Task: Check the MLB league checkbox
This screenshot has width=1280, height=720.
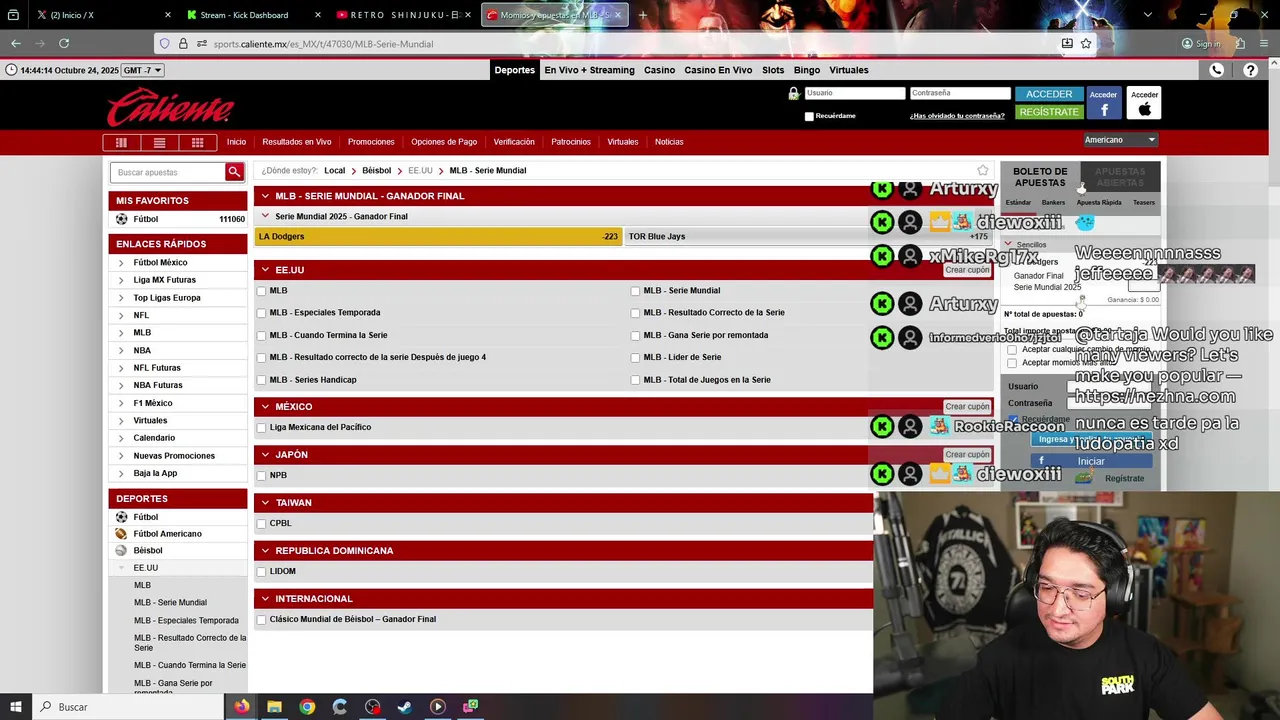Action: (x=261, y=291)
